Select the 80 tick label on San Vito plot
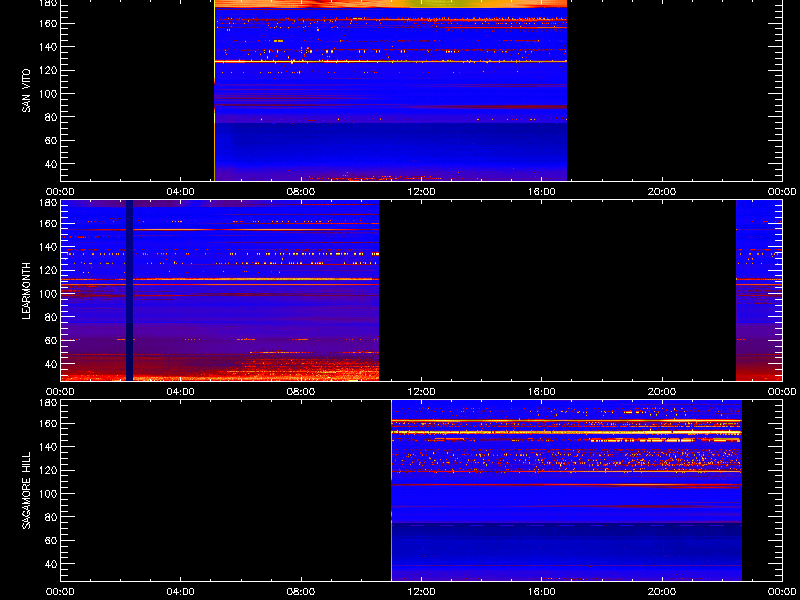Image resolution: width=800 pixels, height=600 pixels. coord(52,117)
